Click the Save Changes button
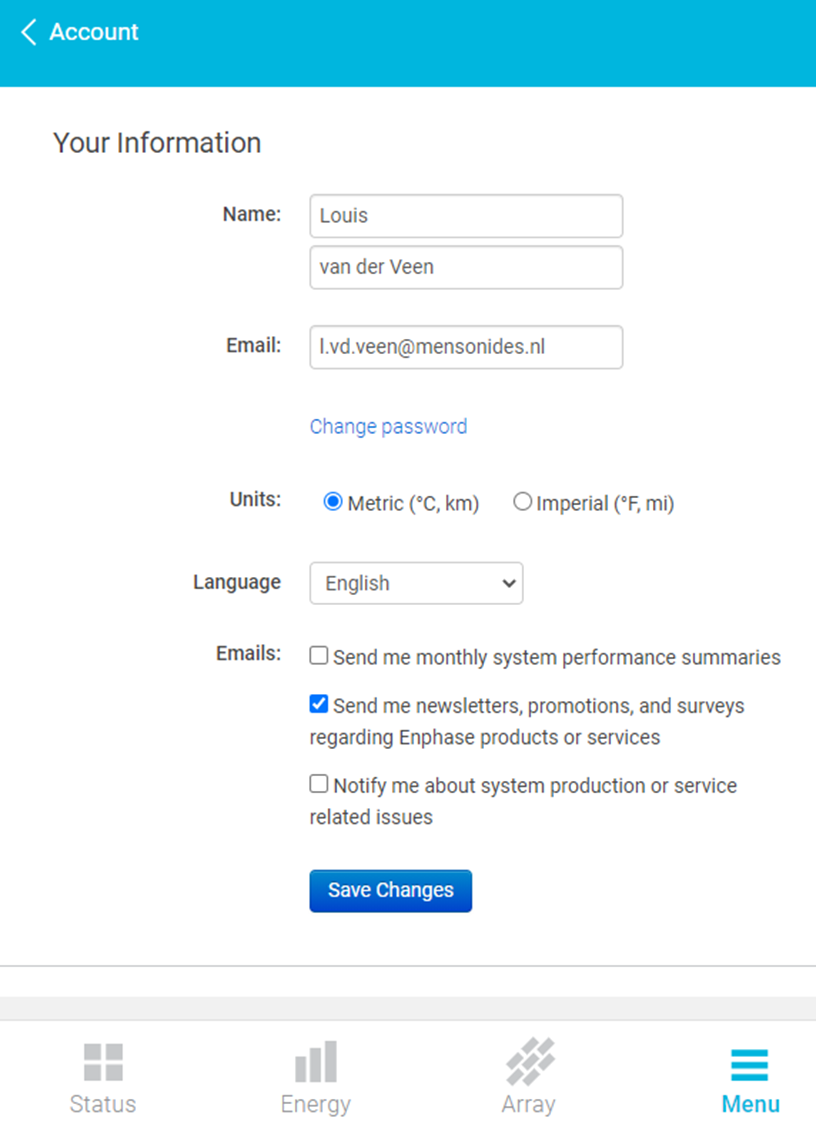The height and width of the screenshot is (1125, 816). pos(390,890)
